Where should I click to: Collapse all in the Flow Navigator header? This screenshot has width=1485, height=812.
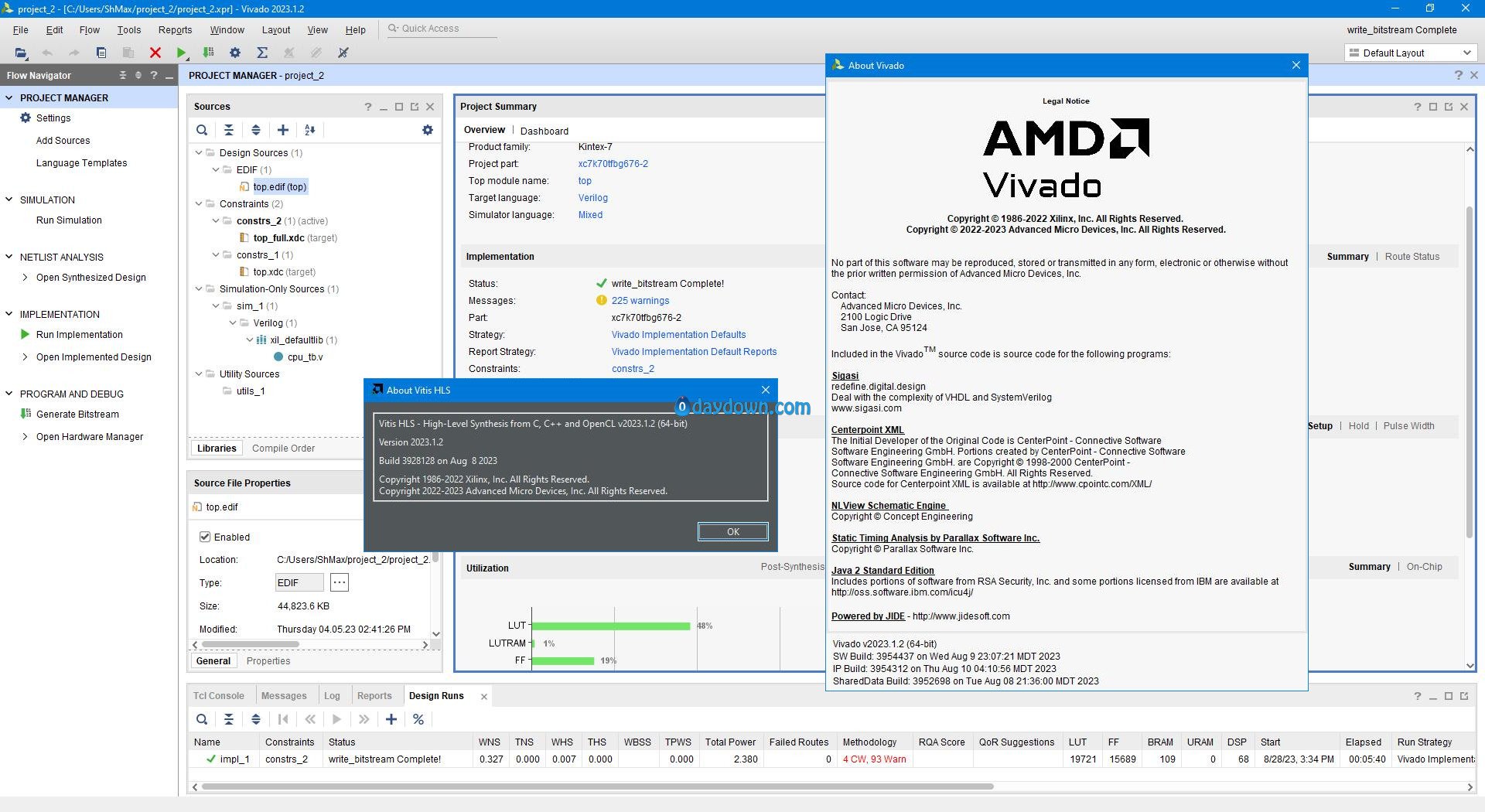[x=122, y=75]
